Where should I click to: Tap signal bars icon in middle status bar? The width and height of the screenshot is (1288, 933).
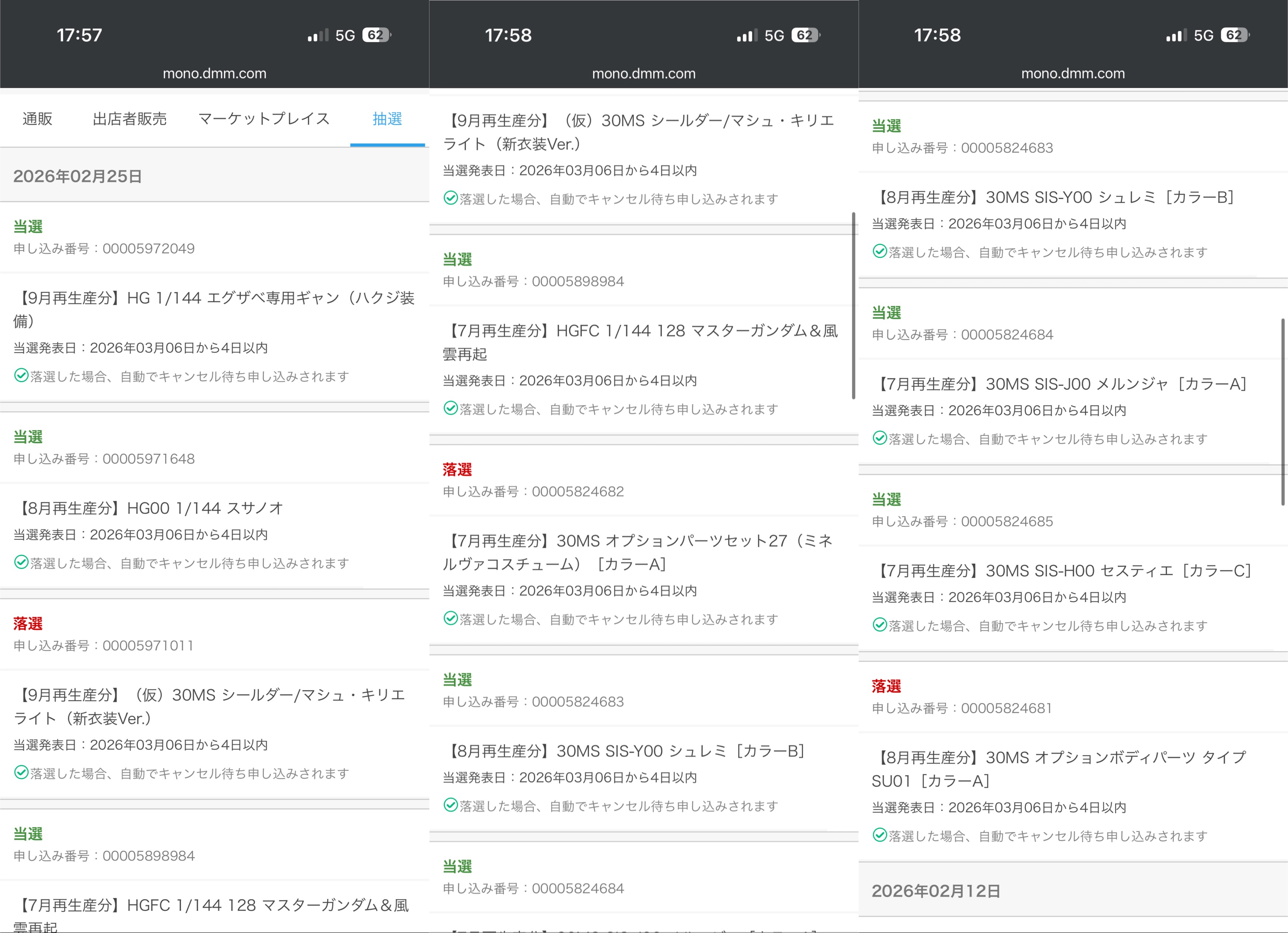747,36
